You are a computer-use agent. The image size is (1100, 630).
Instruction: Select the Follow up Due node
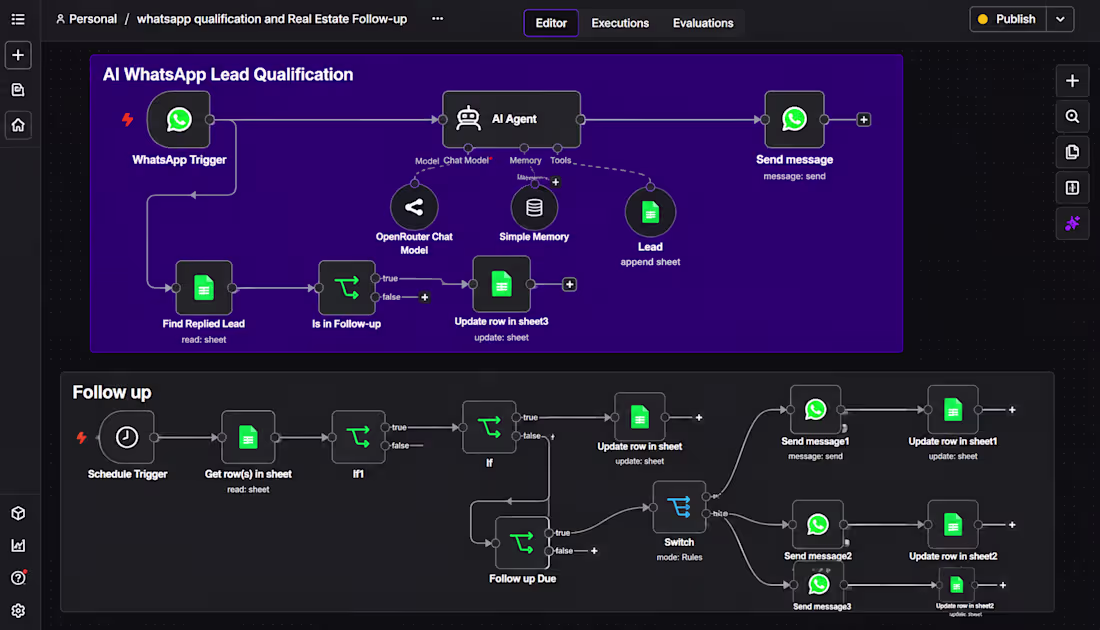(x=522, y=542)
